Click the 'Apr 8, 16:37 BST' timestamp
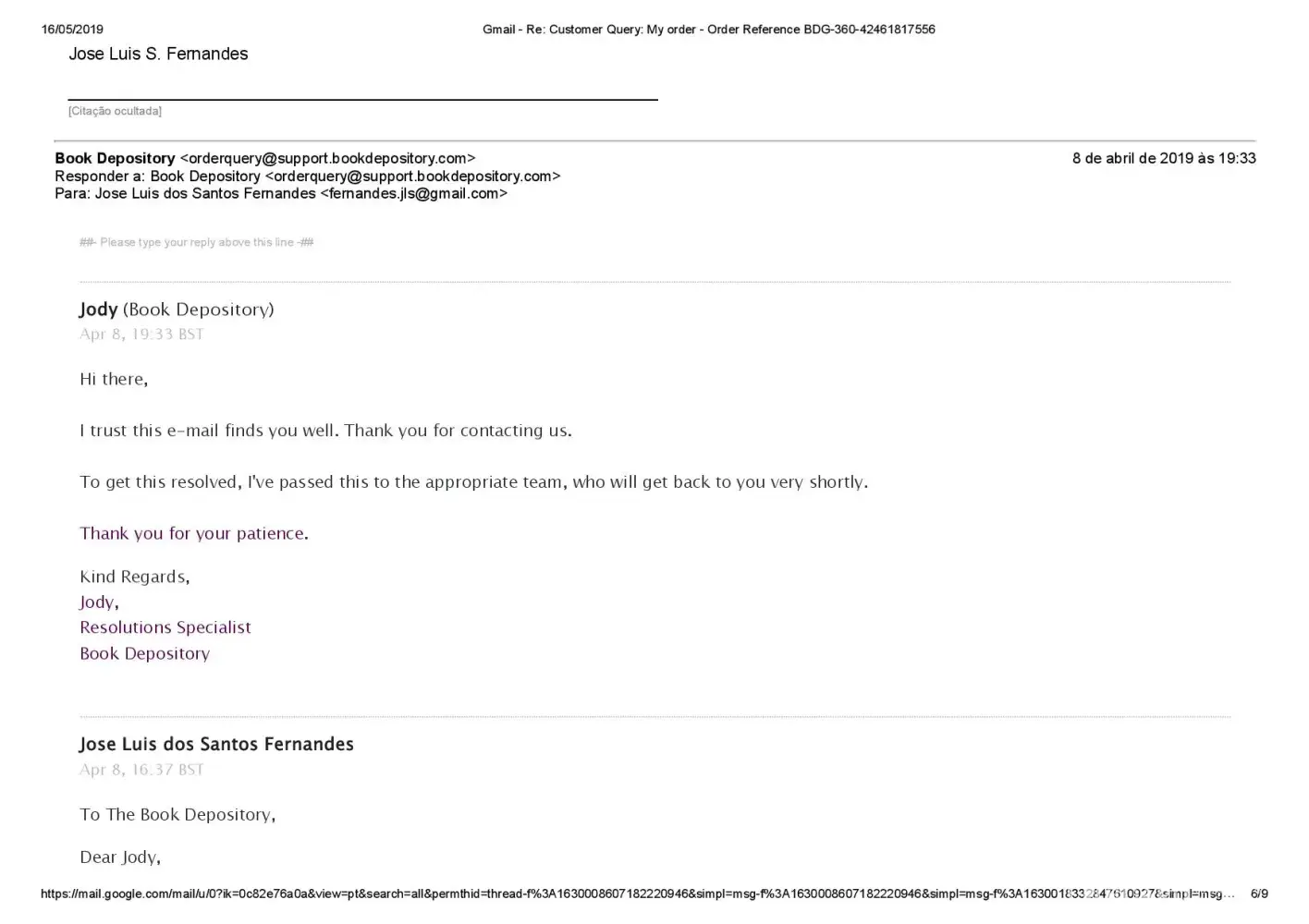 click(x=141, y=769)
